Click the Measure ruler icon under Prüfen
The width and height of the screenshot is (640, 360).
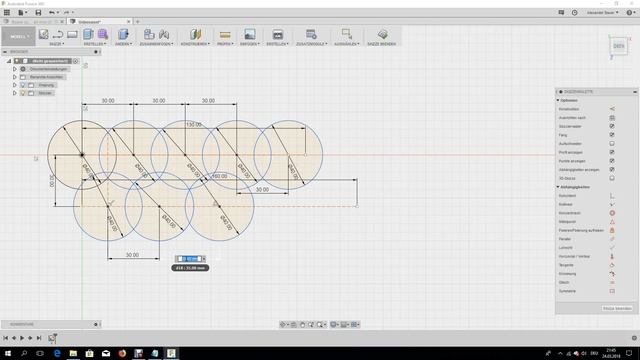[x=225, y=35]
